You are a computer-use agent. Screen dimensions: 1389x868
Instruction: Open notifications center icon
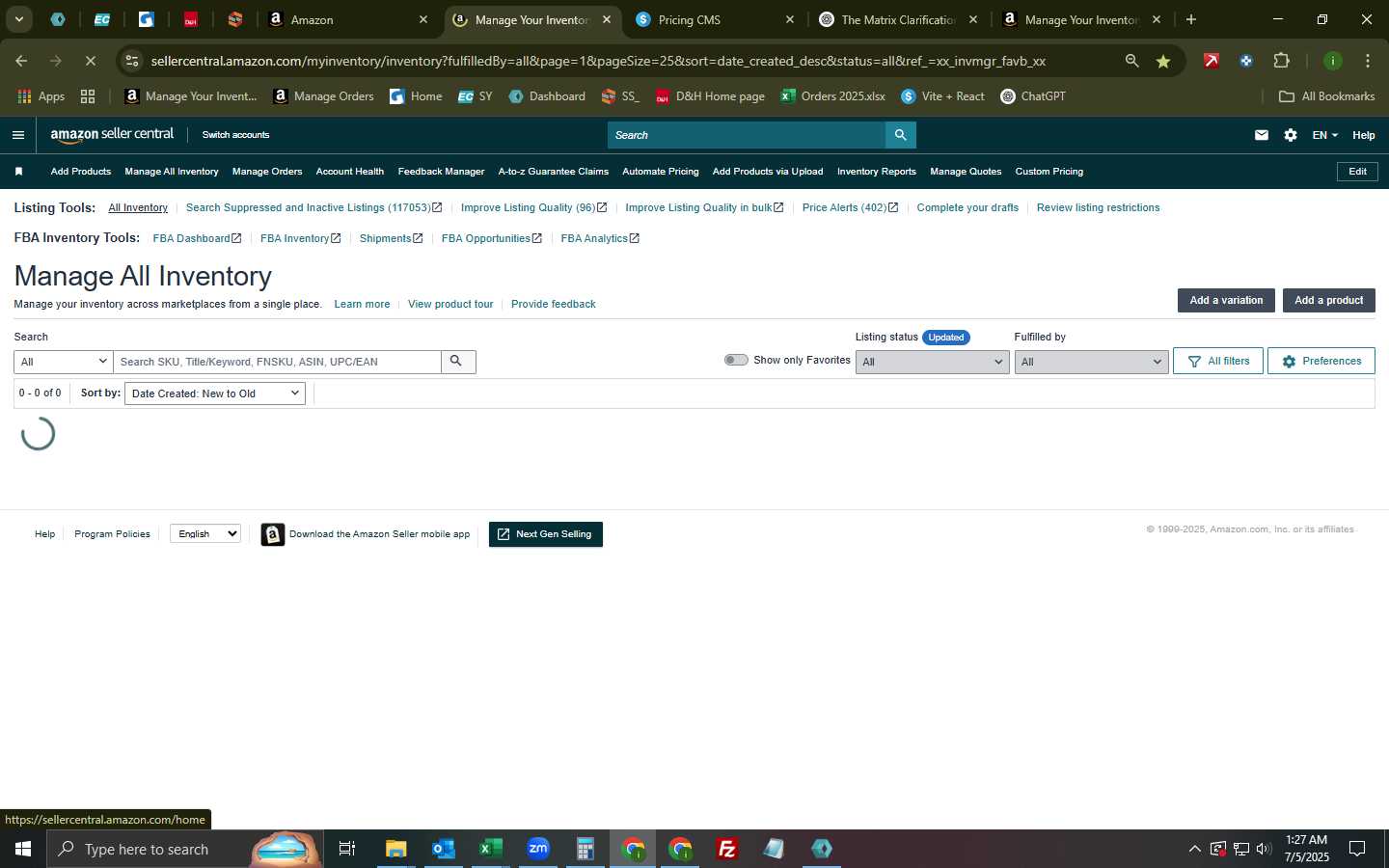(x=1356, y=849)
